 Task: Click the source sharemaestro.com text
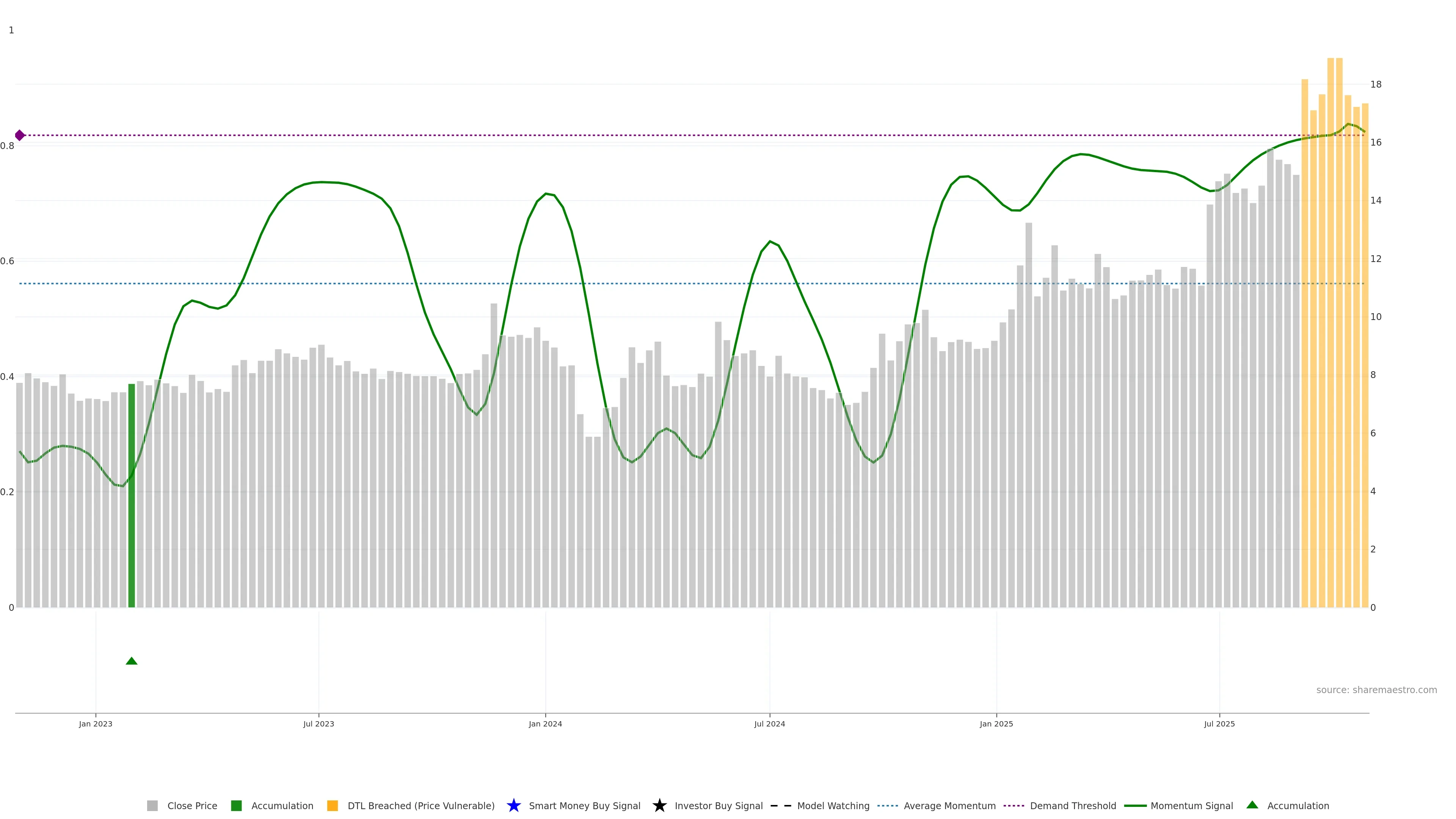1376,690
